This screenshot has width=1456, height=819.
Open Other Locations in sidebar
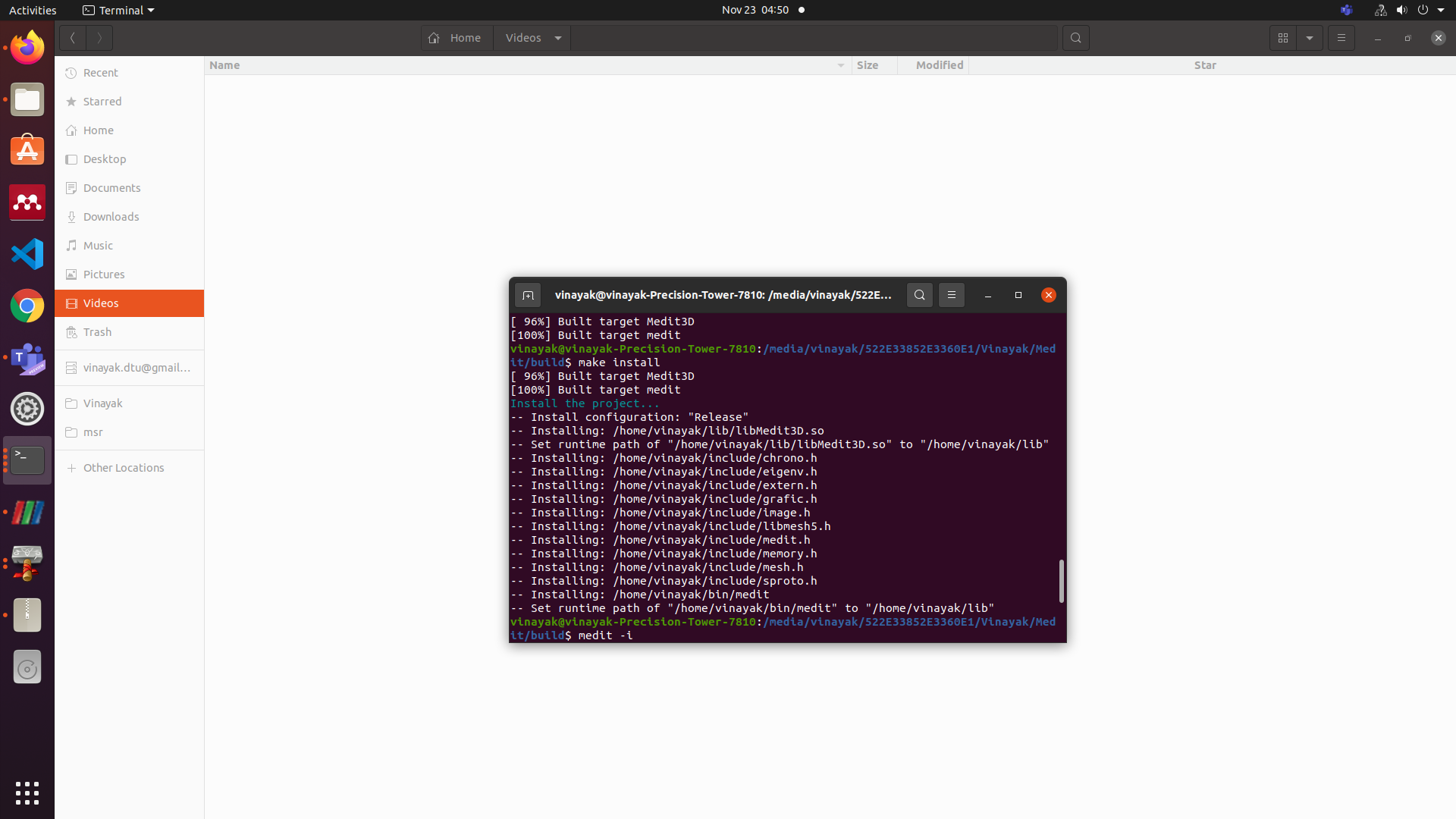tap(129, 468)
